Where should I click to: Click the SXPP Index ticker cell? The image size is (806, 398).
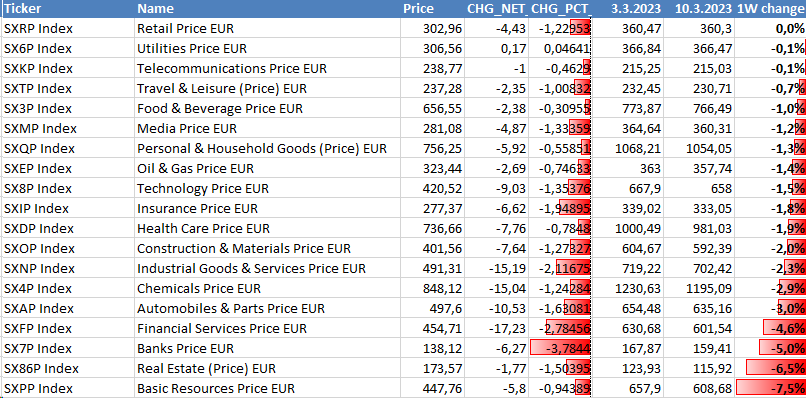point(67,388)
